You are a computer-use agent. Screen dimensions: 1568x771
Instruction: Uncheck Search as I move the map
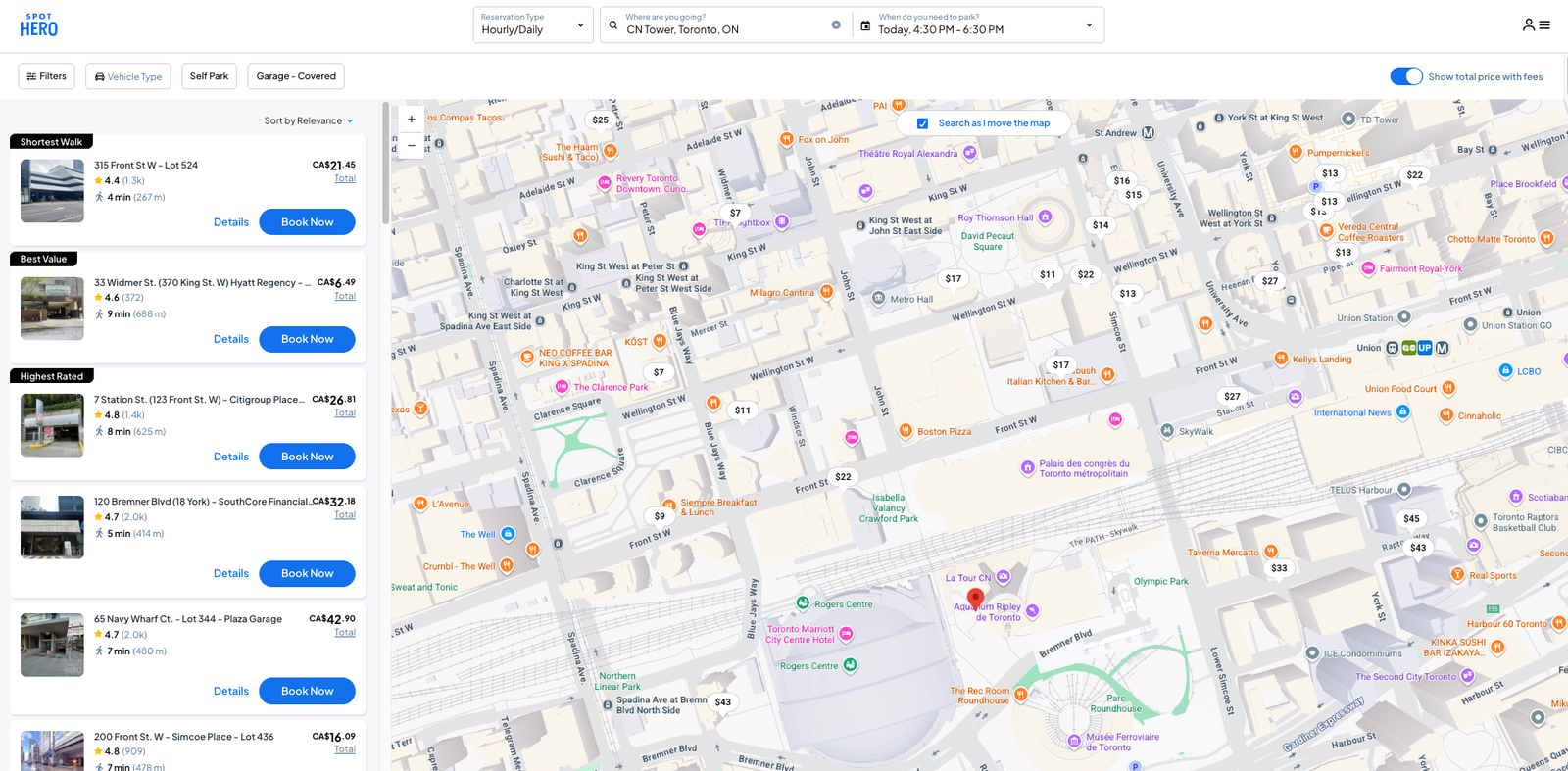point(922,123)
